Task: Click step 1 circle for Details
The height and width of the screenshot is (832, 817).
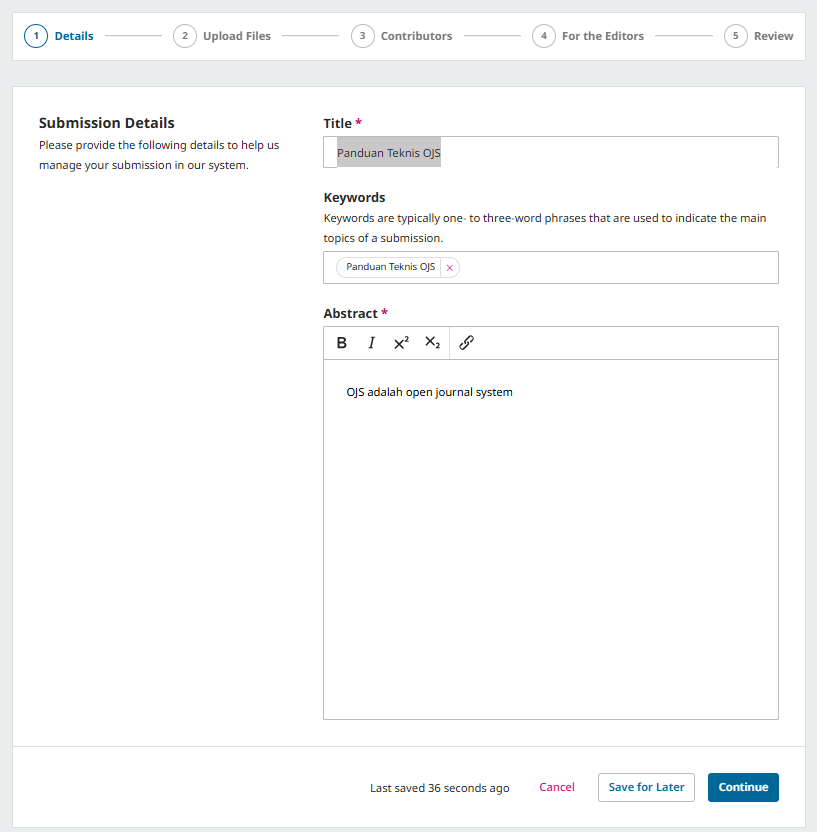Action: coord(36,36)
